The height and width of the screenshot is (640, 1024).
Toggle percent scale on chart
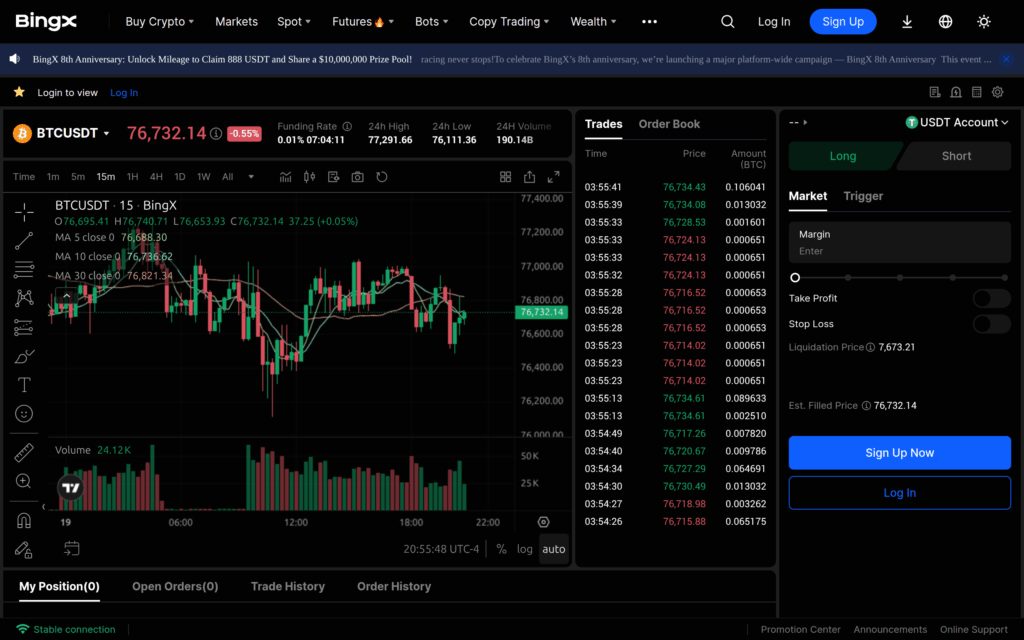click(501, 549)
